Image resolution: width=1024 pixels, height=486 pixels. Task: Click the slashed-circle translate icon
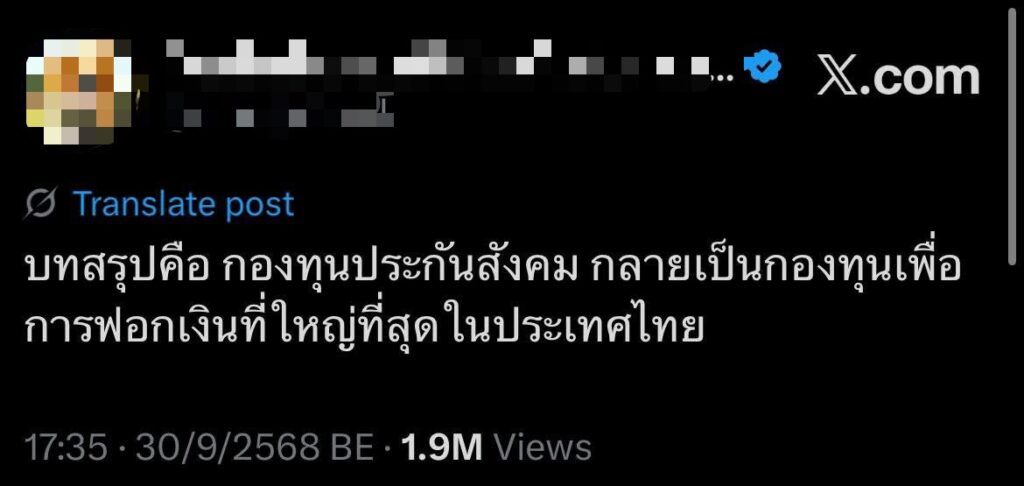(x=42, y=204)
